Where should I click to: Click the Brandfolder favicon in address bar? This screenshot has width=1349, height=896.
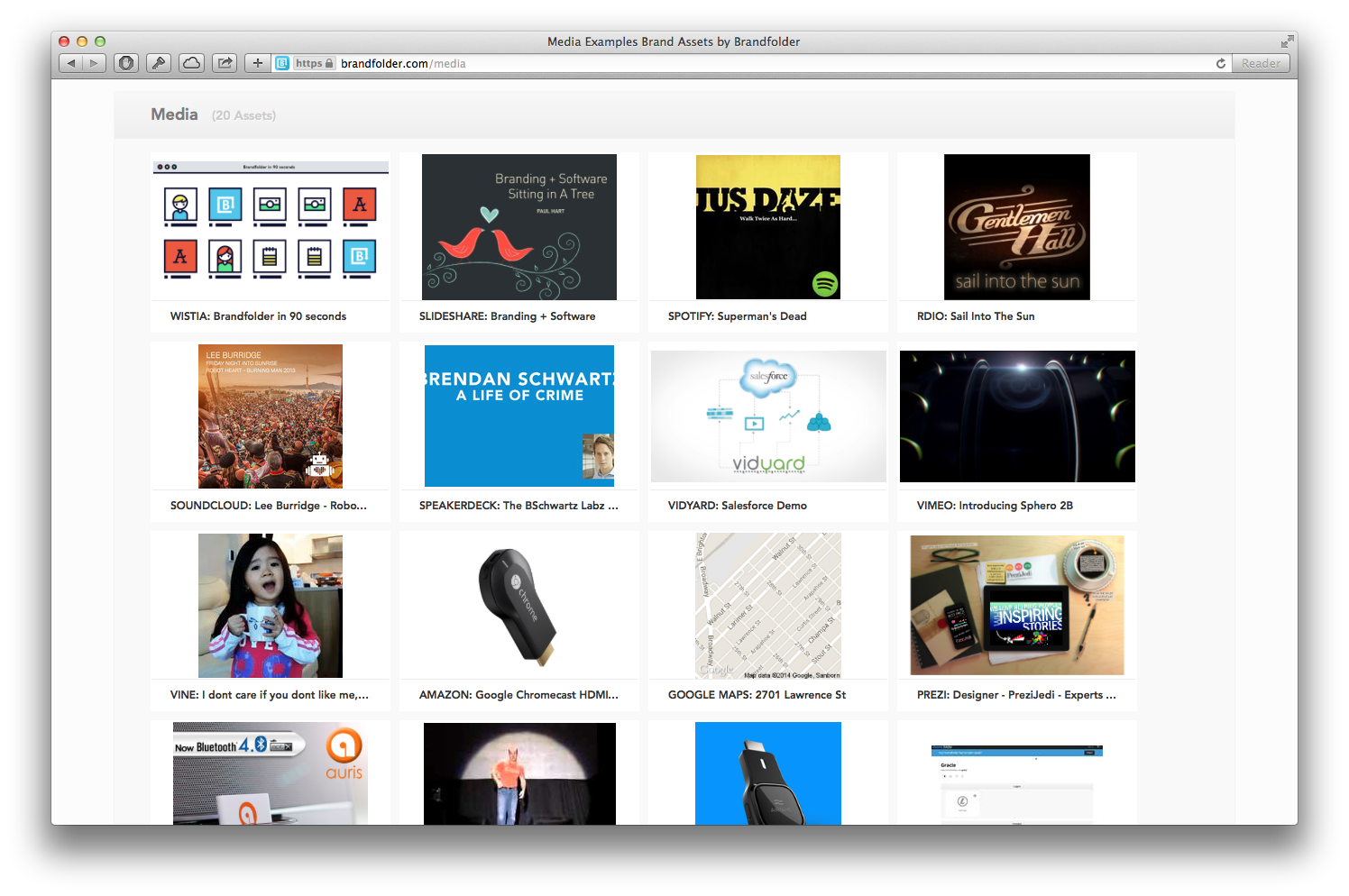click(x=282, y=63)
